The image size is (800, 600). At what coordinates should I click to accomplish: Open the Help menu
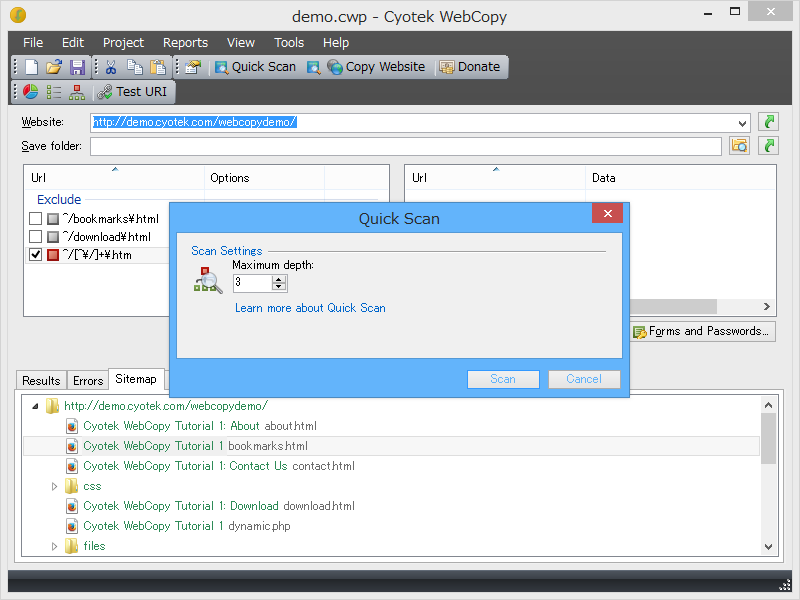[336, 43]
